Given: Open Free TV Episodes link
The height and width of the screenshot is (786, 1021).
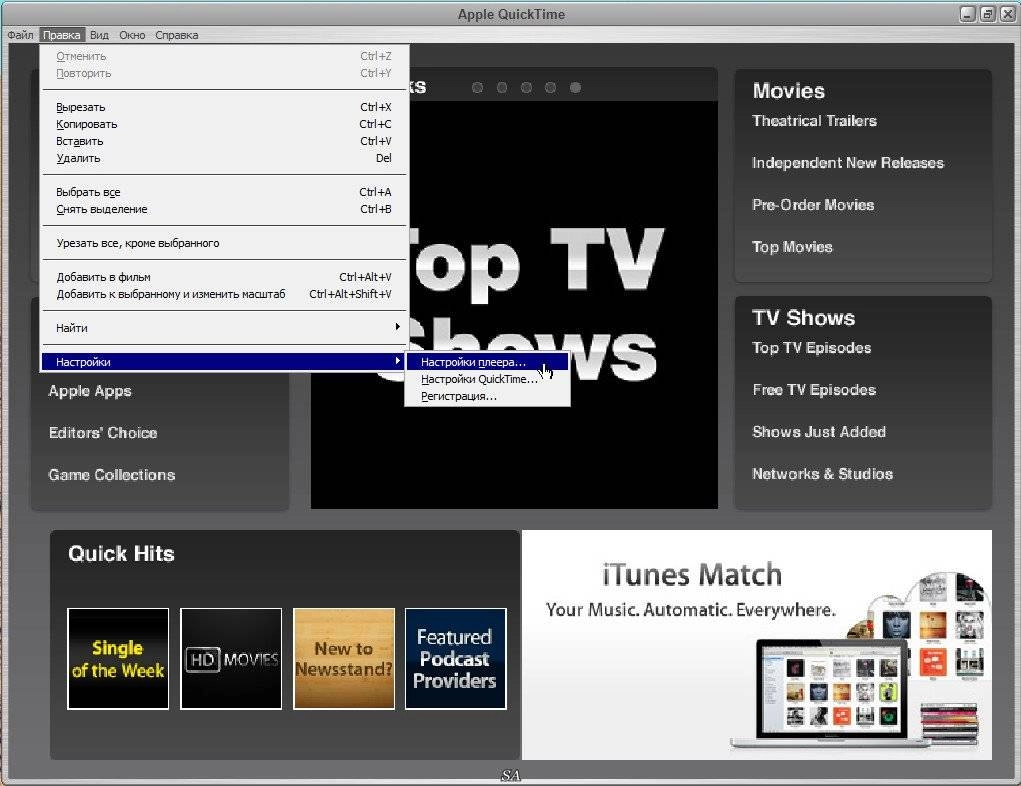Looking at the screenshot, I should point(814,389).
